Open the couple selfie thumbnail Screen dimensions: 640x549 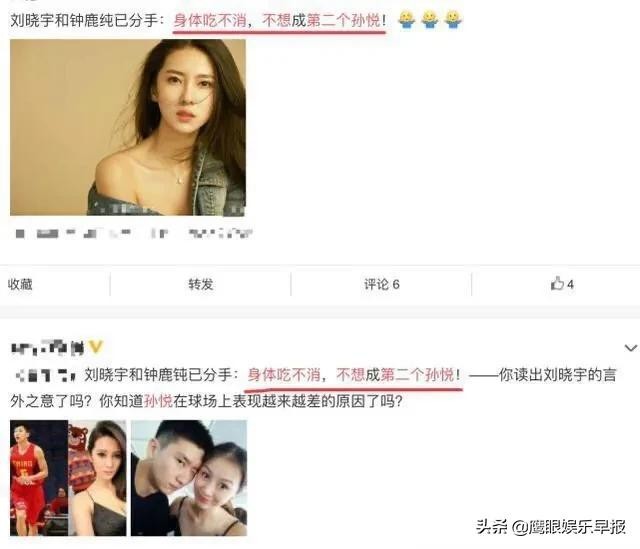[189, 478]
